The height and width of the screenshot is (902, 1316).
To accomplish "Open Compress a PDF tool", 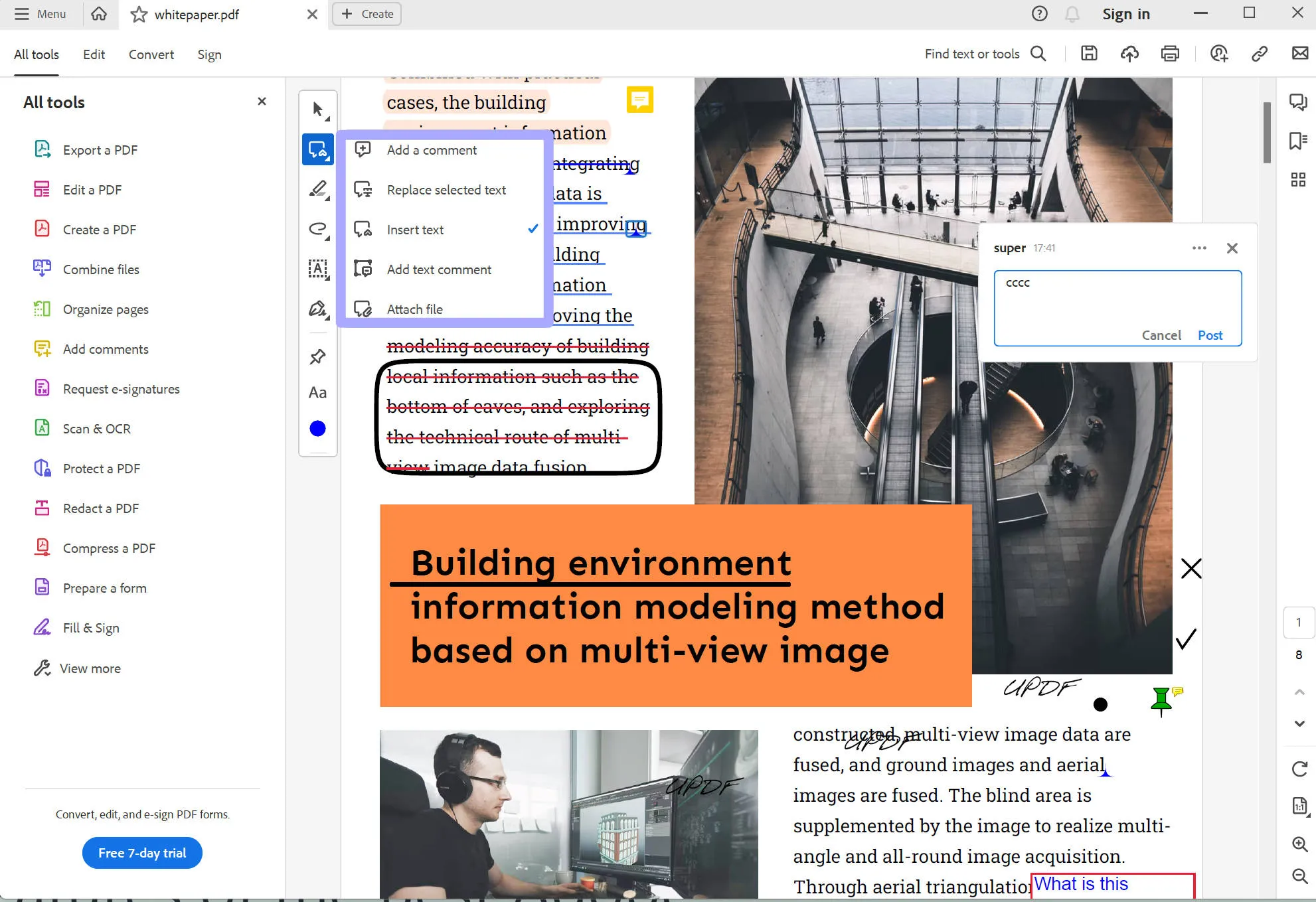I will 94,548.
